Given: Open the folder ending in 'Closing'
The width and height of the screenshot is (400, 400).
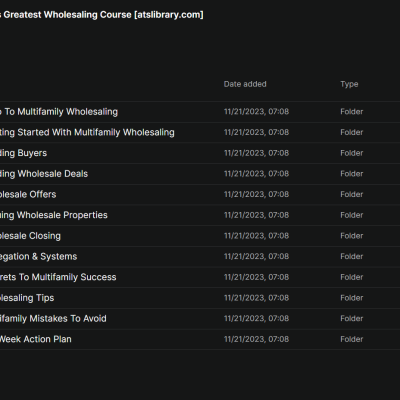Looking at the screenshot, I should 30,236.
